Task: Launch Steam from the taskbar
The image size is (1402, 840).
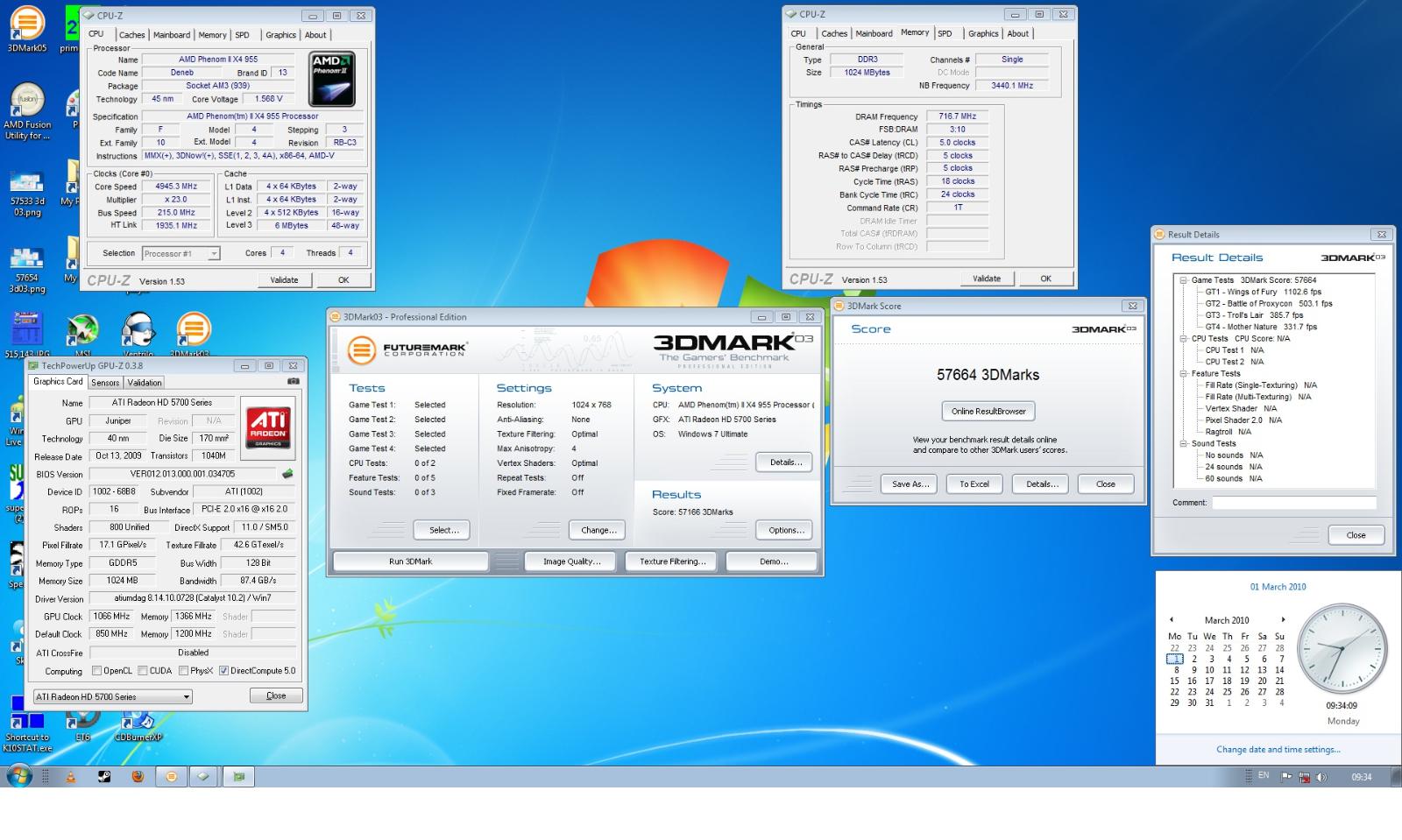Action: [104, 776]
